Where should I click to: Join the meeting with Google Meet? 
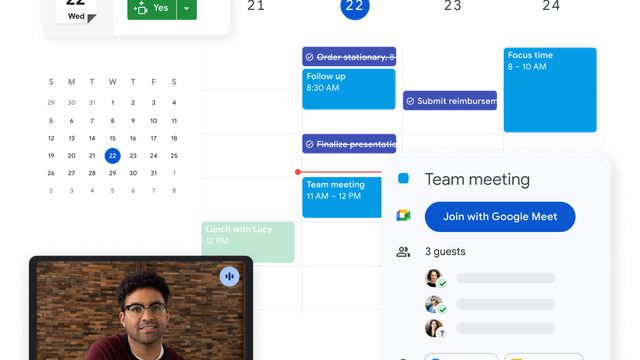coord(500,217)
